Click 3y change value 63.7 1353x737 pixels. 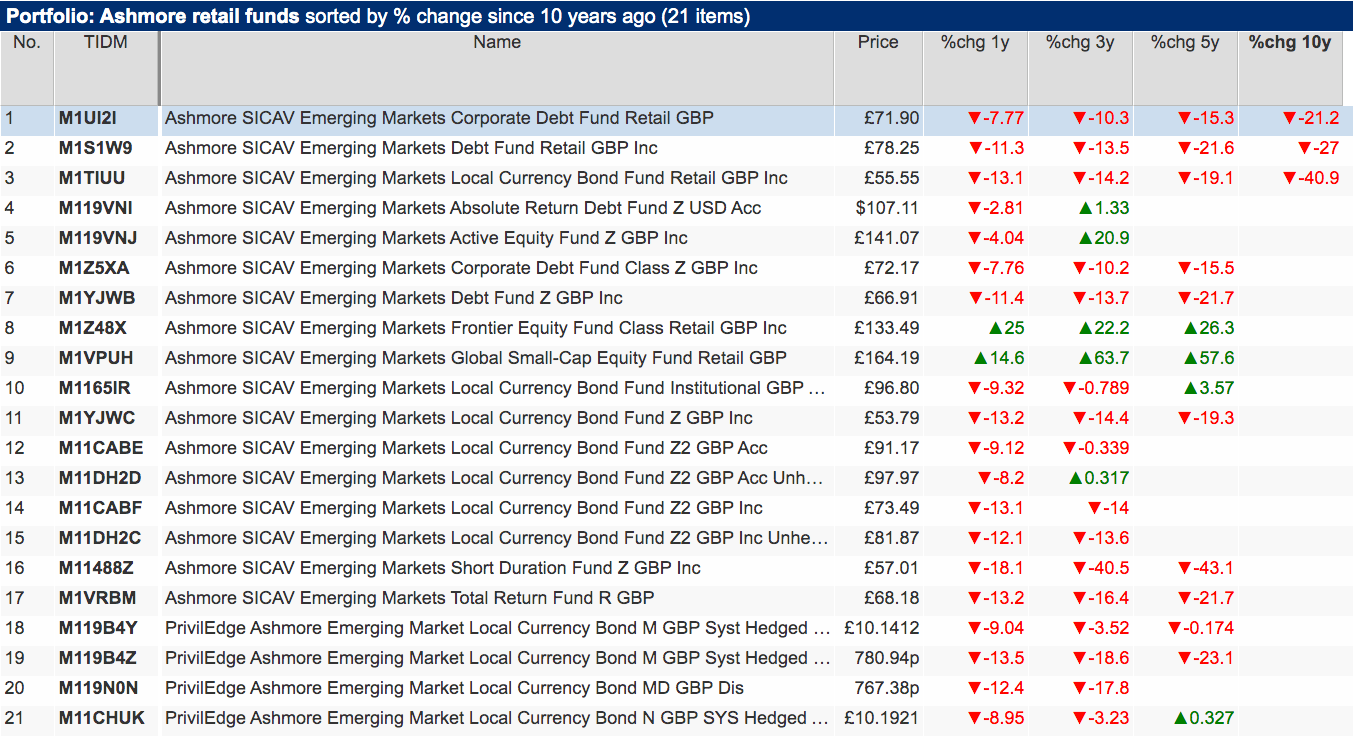[1103, 358]
